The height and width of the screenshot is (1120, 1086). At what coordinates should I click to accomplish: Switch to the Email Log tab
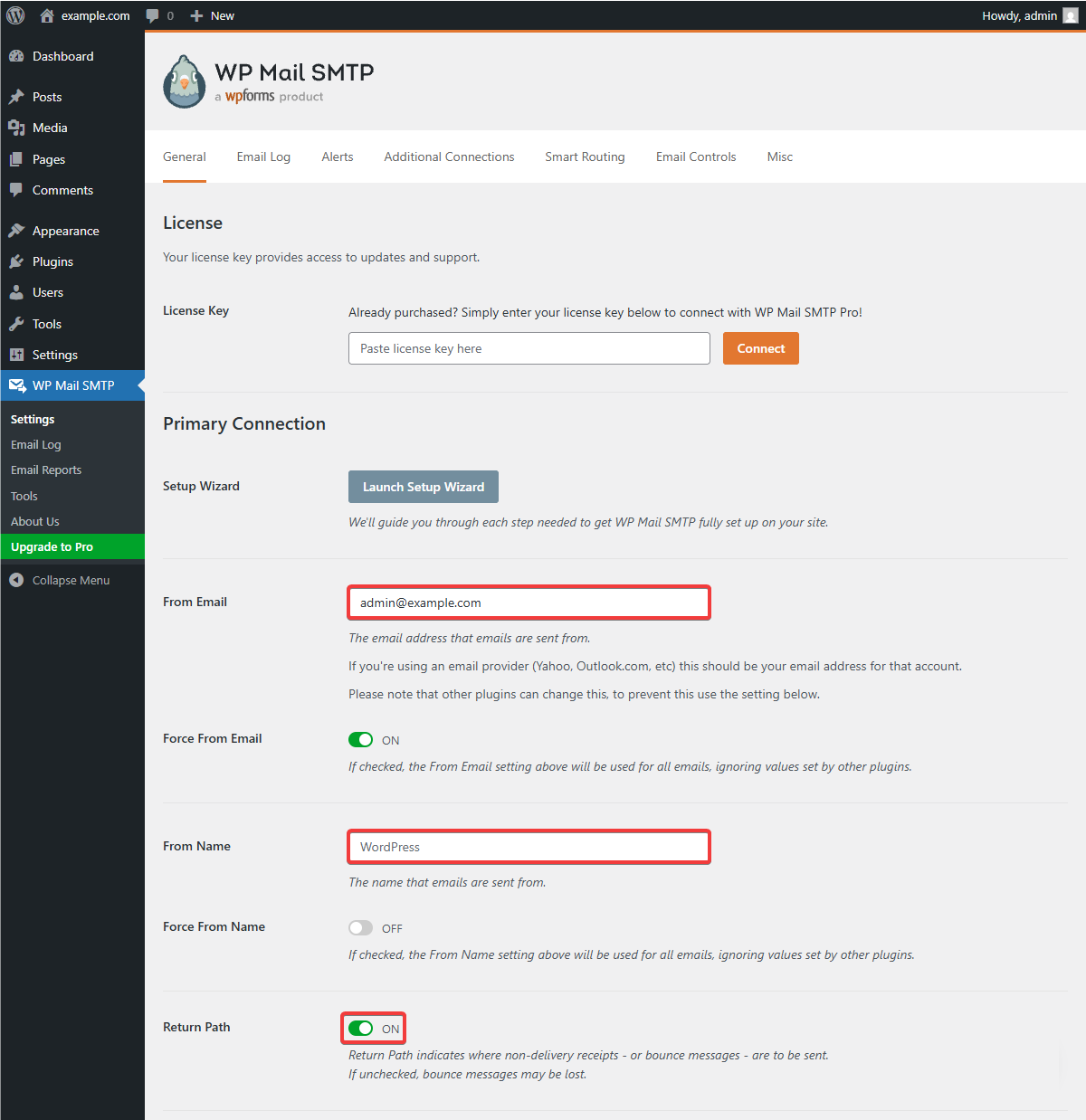pyautogui.click(x=263, y=157)
